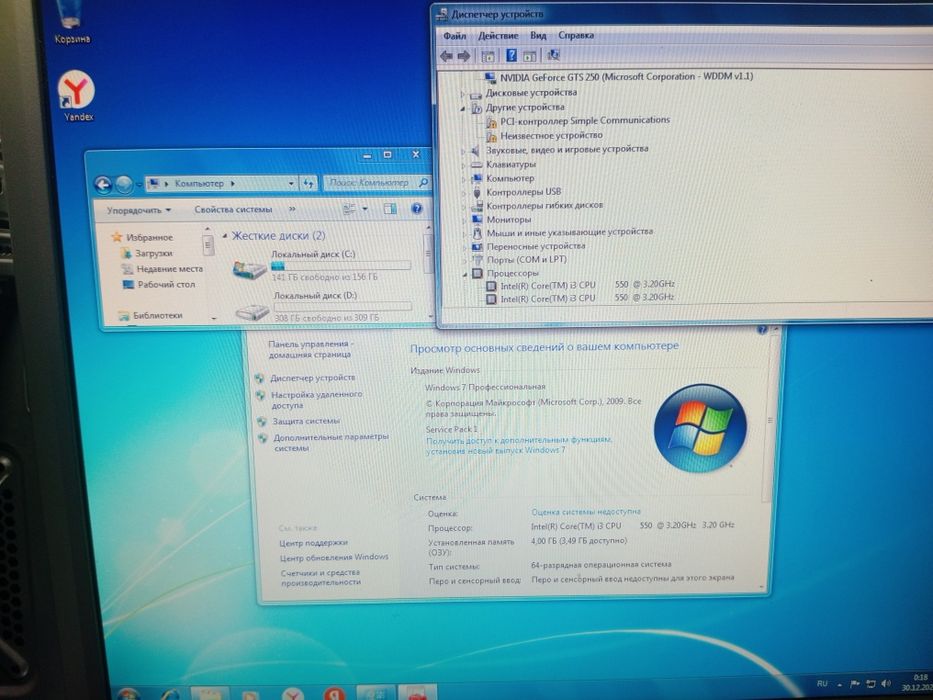
Task: Click the Explorer forward button
Action: (124, 185)
